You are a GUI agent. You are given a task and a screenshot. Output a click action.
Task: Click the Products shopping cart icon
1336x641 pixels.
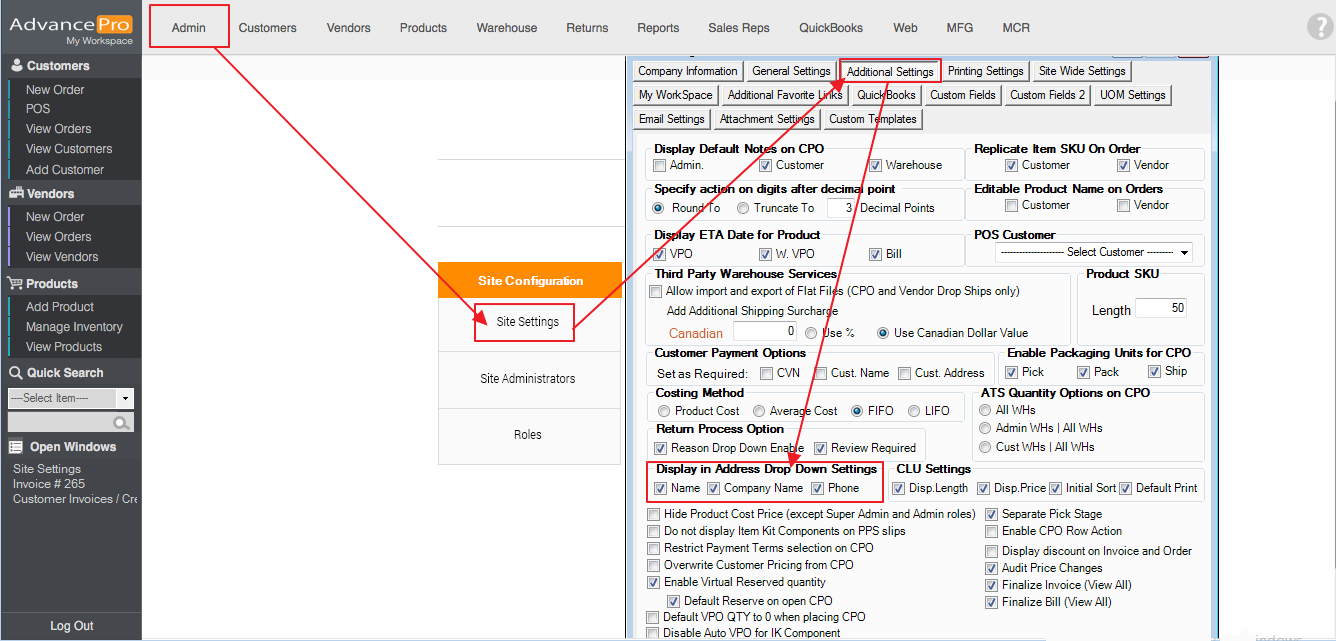(x=16, y=284)
